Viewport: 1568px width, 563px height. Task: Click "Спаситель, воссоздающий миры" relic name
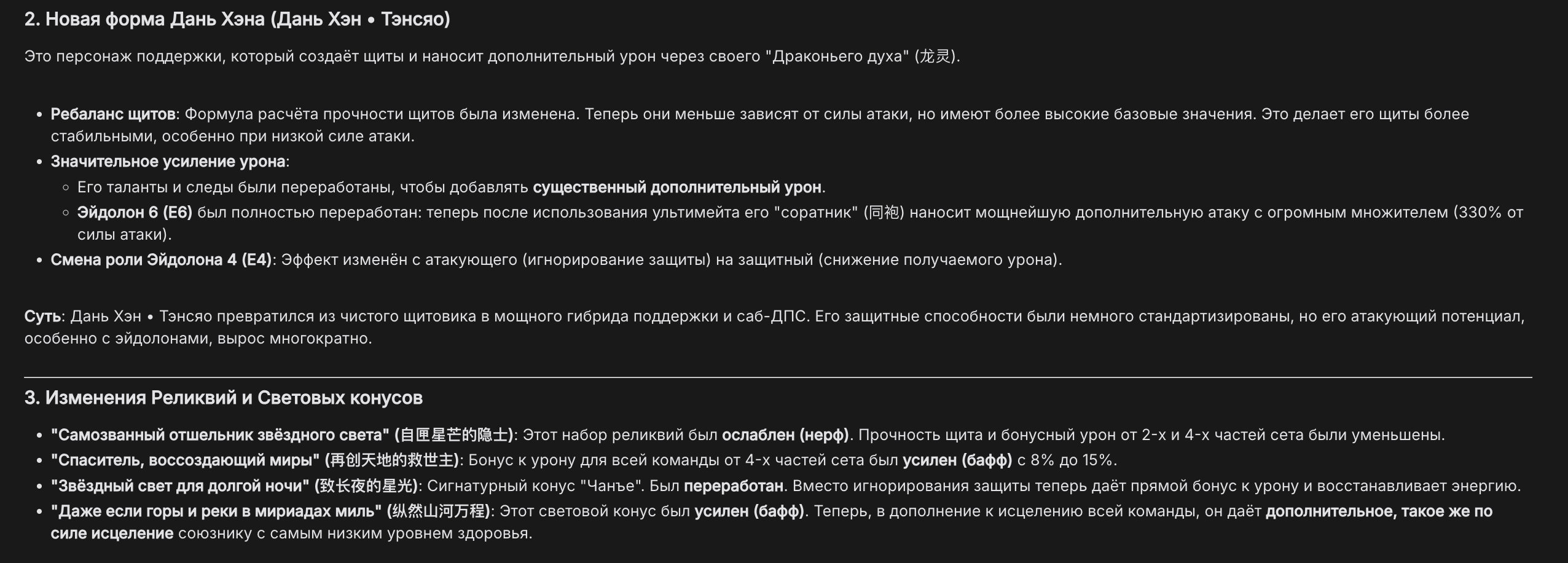pyautogui.click(x=185, y=460)
